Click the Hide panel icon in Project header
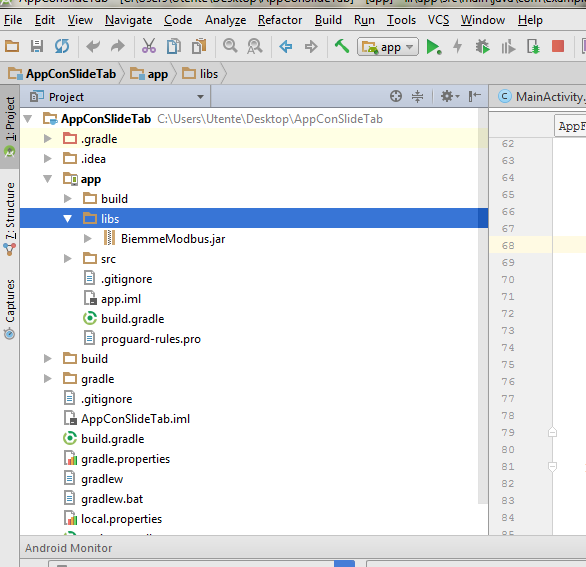This screenshot has height=567, width=586. pyautogui.click(x=475, y=96)
